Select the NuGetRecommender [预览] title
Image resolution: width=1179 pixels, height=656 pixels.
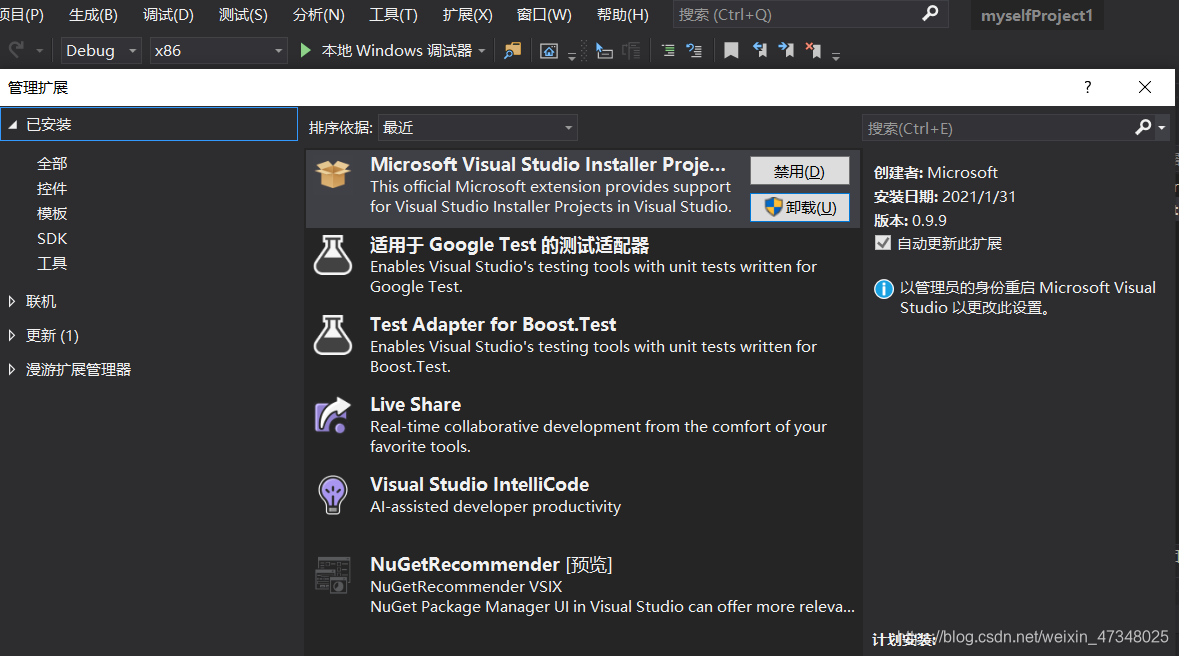[491, 564]
